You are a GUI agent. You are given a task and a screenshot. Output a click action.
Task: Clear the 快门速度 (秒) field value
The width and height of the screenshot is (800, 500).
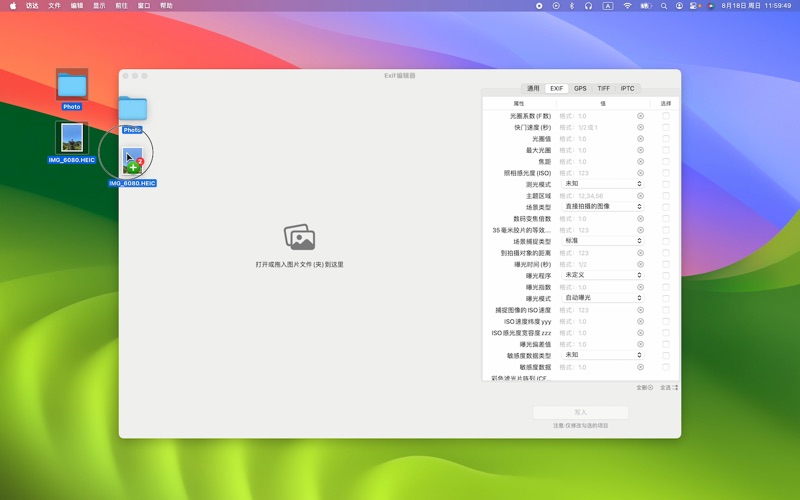pyautogui.click(x=641, y=128)
